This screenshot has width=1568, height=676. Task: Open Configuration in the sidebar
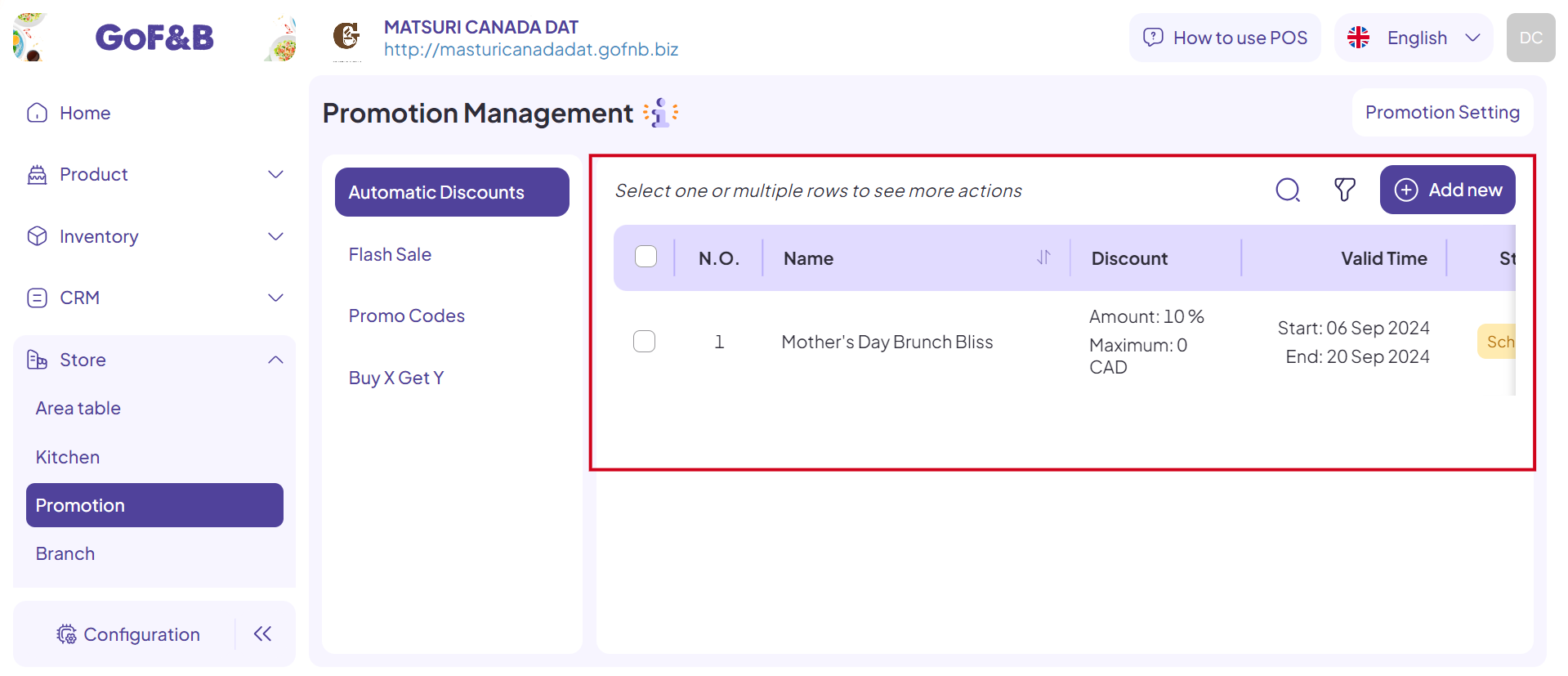click(128, 634)
